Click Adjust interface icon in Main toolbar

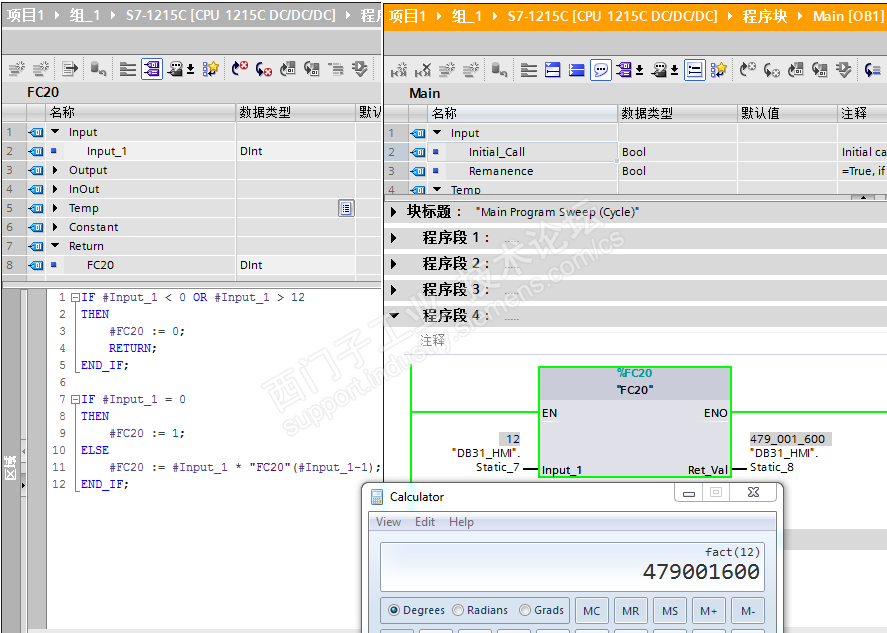[500, 70]
